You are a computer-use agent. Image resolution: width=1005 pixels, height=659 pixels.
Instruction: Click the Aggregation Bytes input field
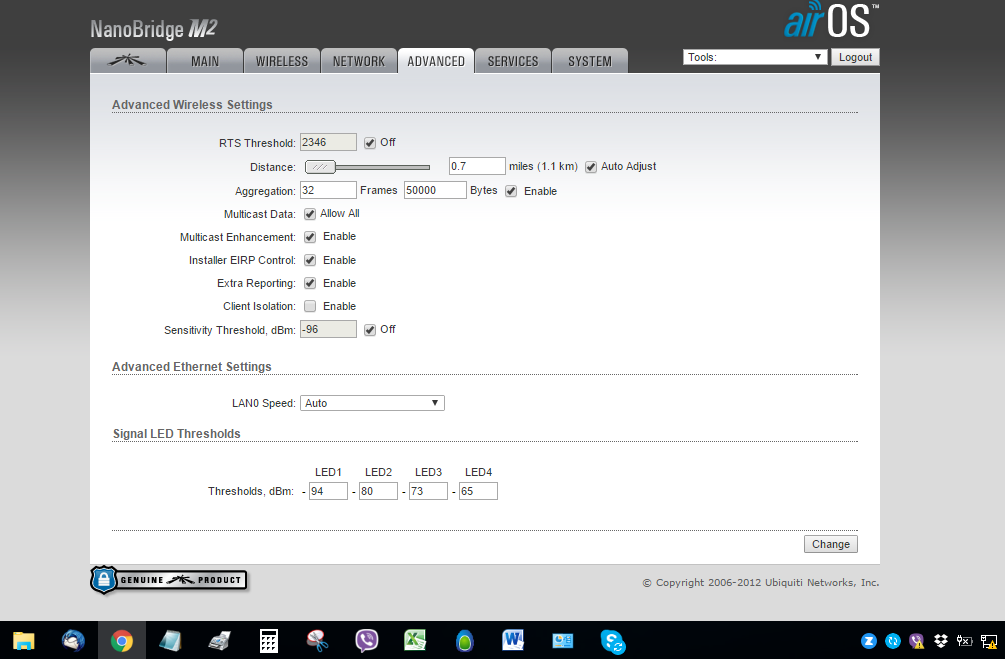coord(435,190)
